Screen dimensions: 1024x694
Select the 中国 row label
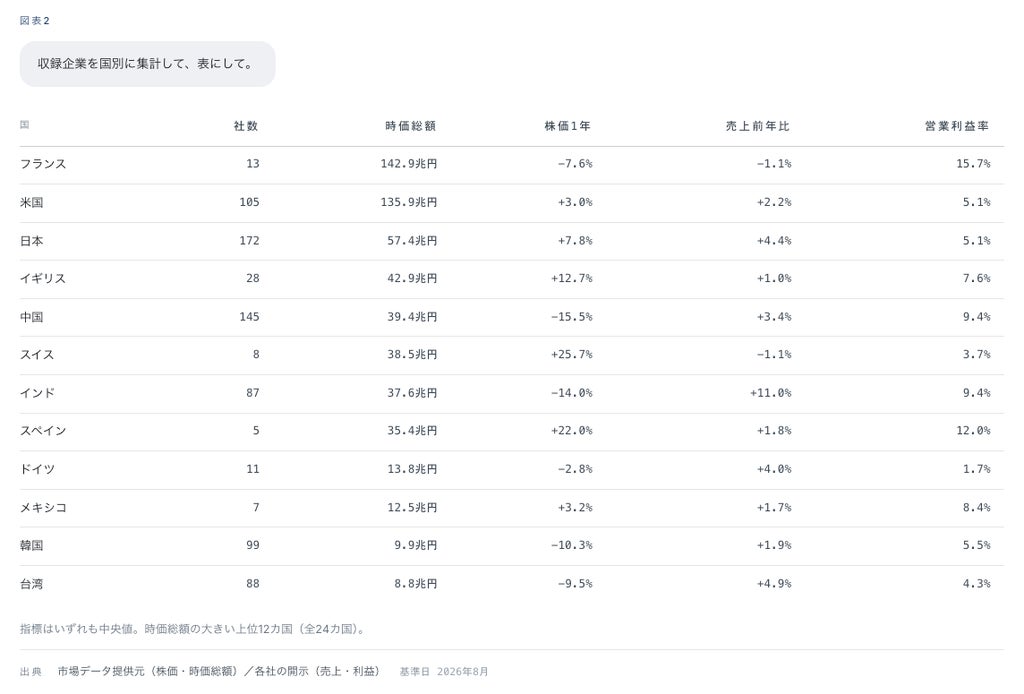point(31,317)
